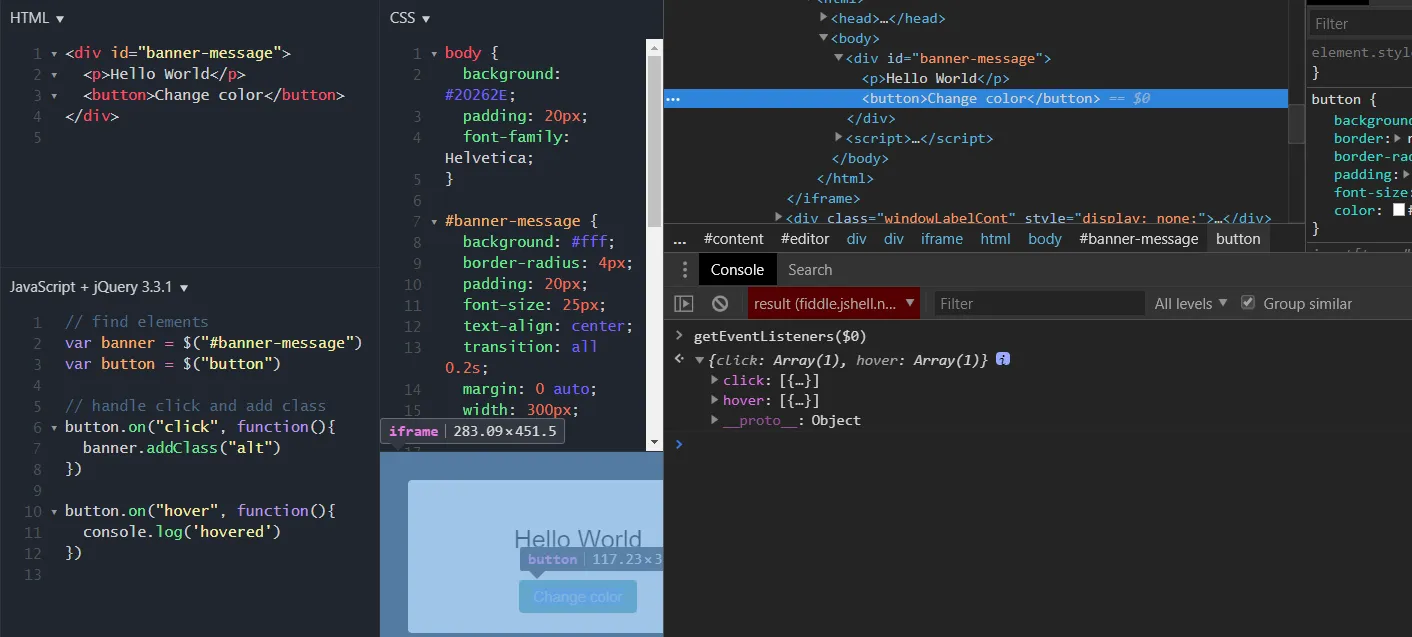1412x637 pixels.
Task: Open the console drawer three-dot menu
Action: [x=685, y=270]
